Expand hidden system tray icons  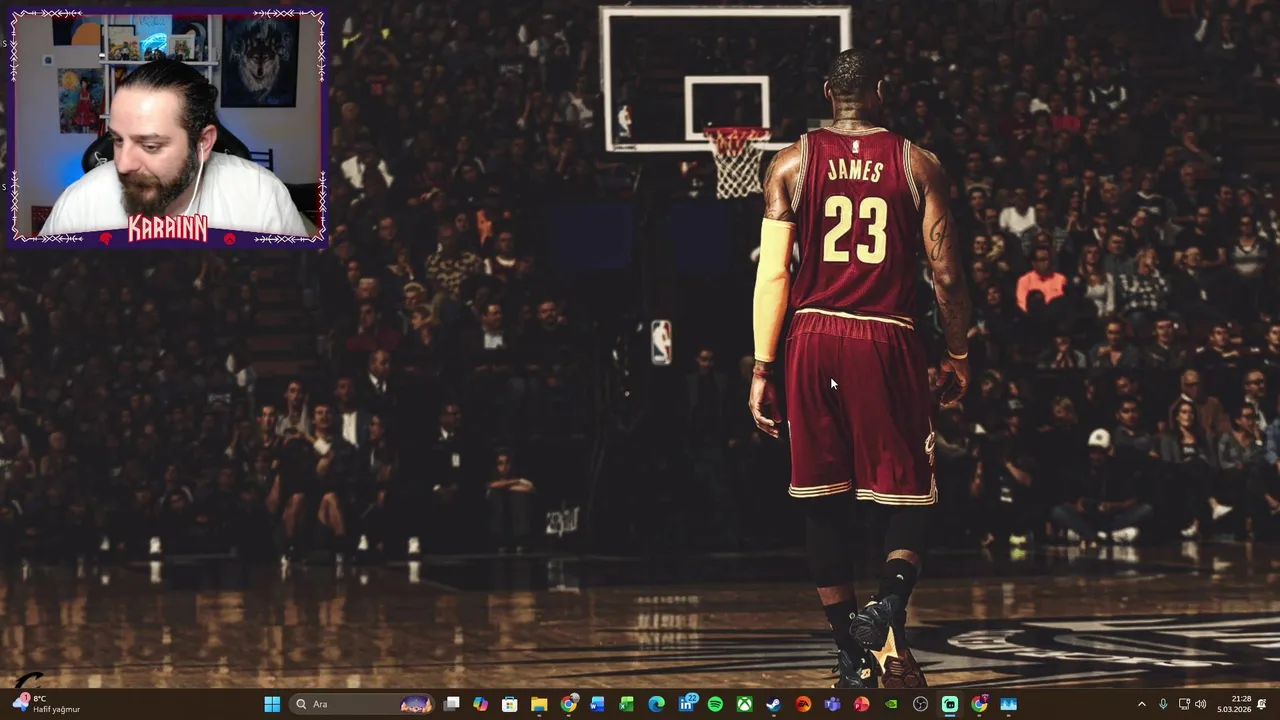[1142, 704]
